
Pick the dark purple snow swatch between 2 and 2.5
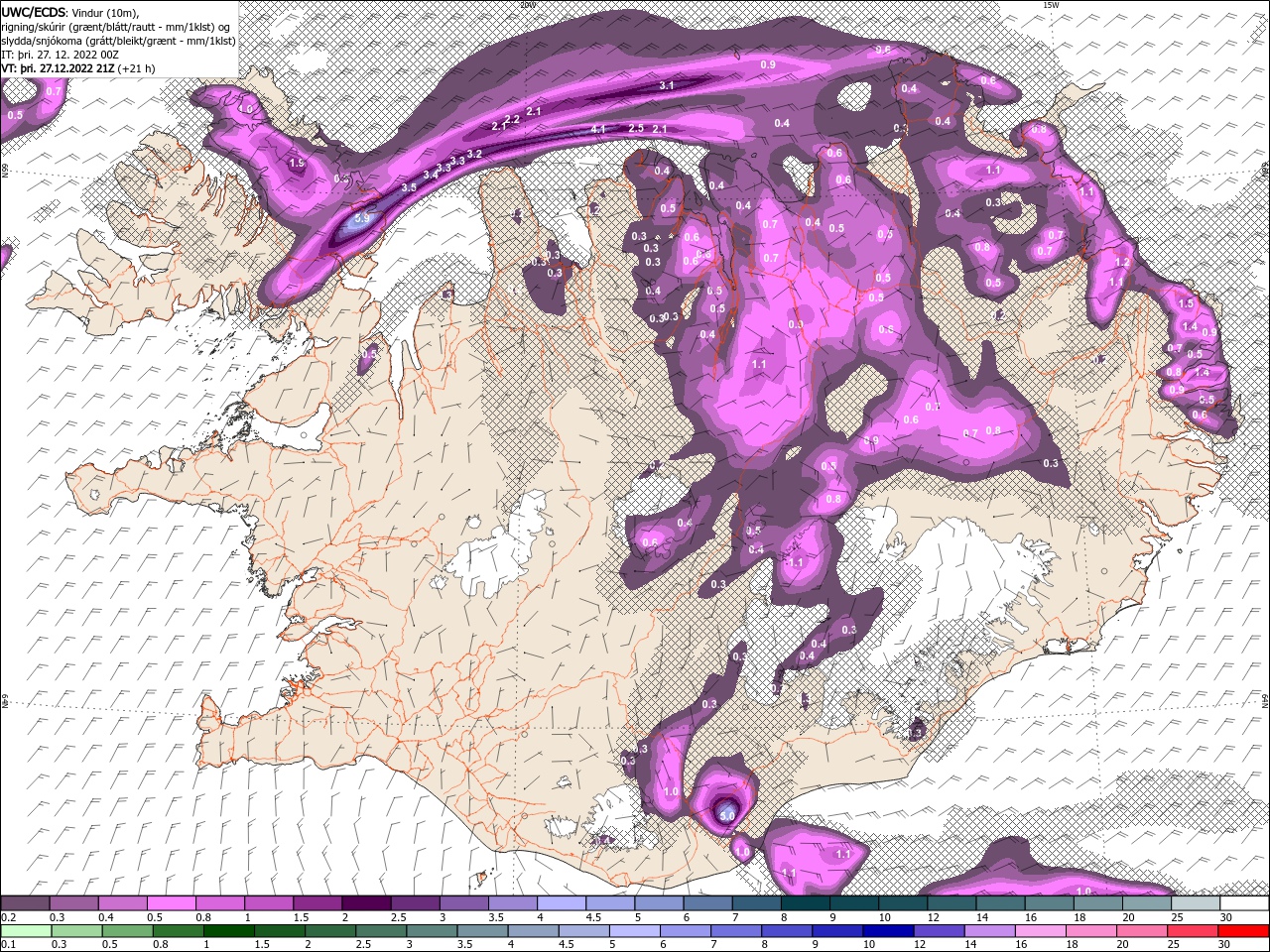[x=366, y=903]
